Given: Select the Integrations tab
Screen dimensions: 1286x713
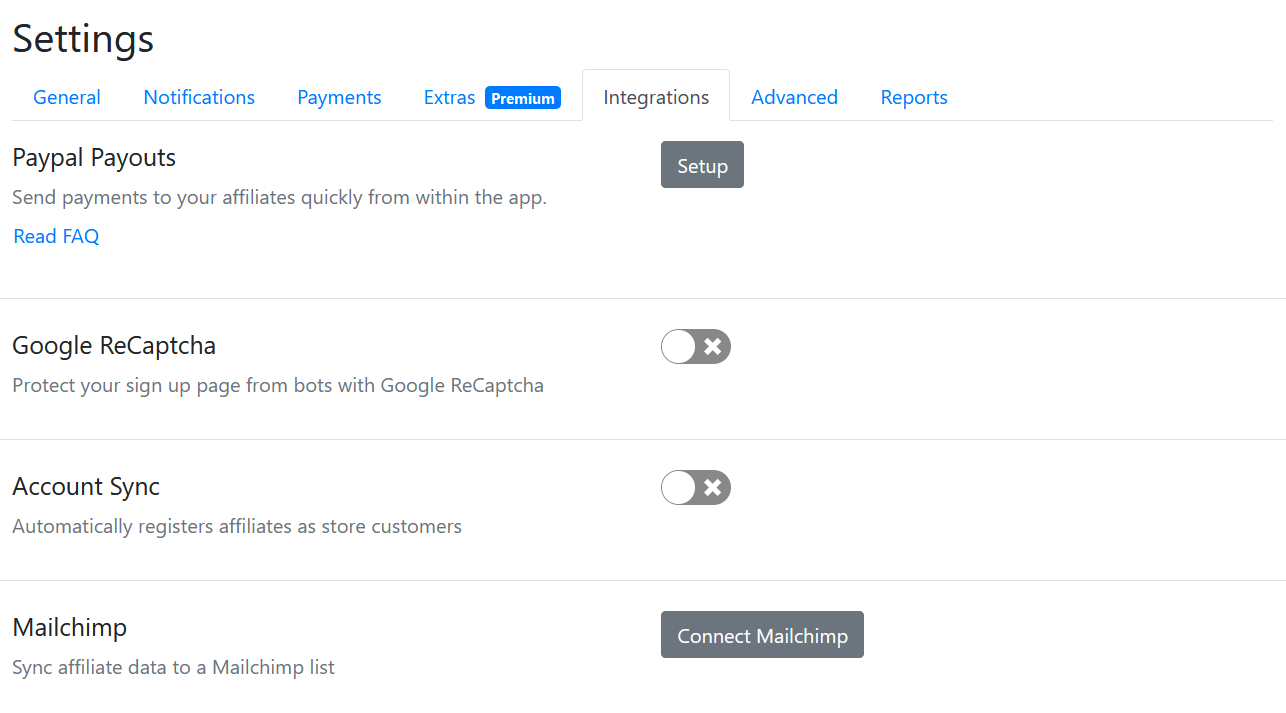Looking at the screenshot, I should tap(656, 97).
